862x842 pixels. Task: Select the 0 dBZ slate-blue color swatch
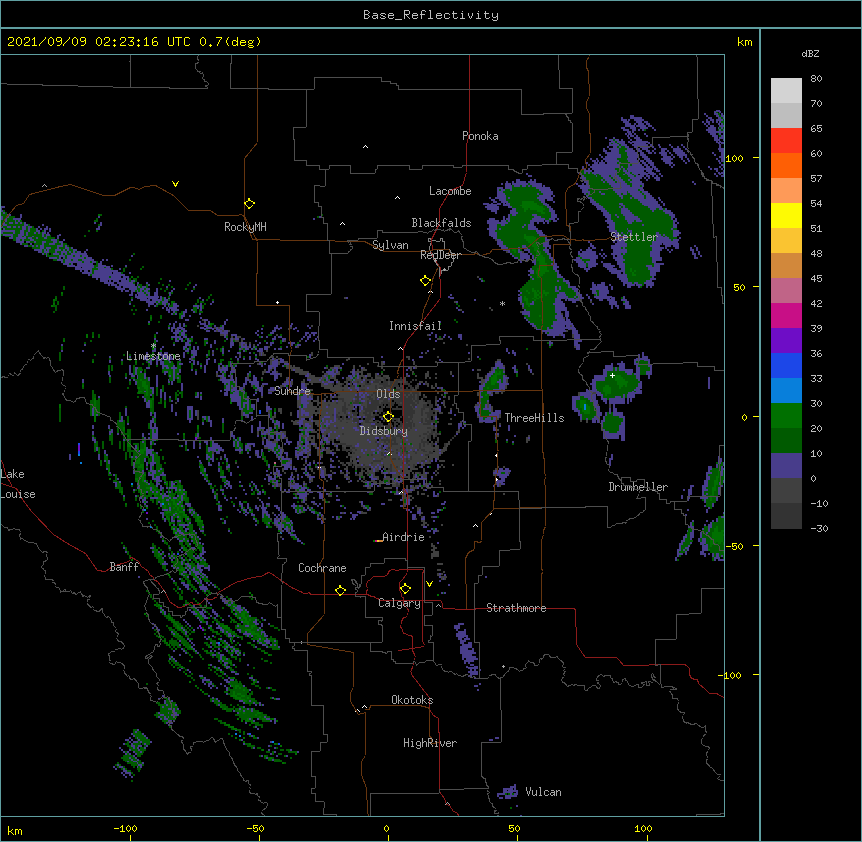click(x=786, y=466)
